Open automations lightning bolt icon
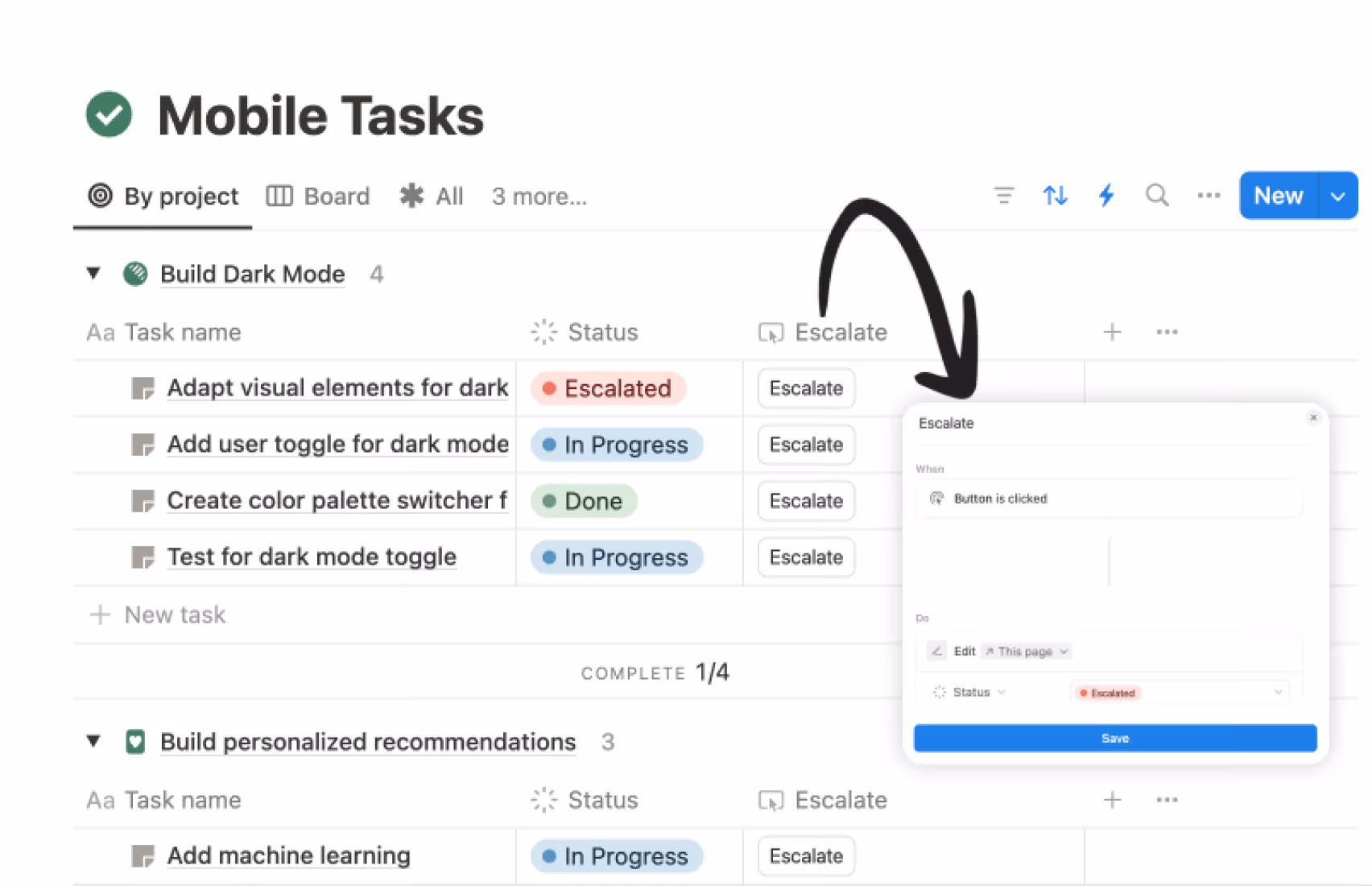 click(1106, 196)
